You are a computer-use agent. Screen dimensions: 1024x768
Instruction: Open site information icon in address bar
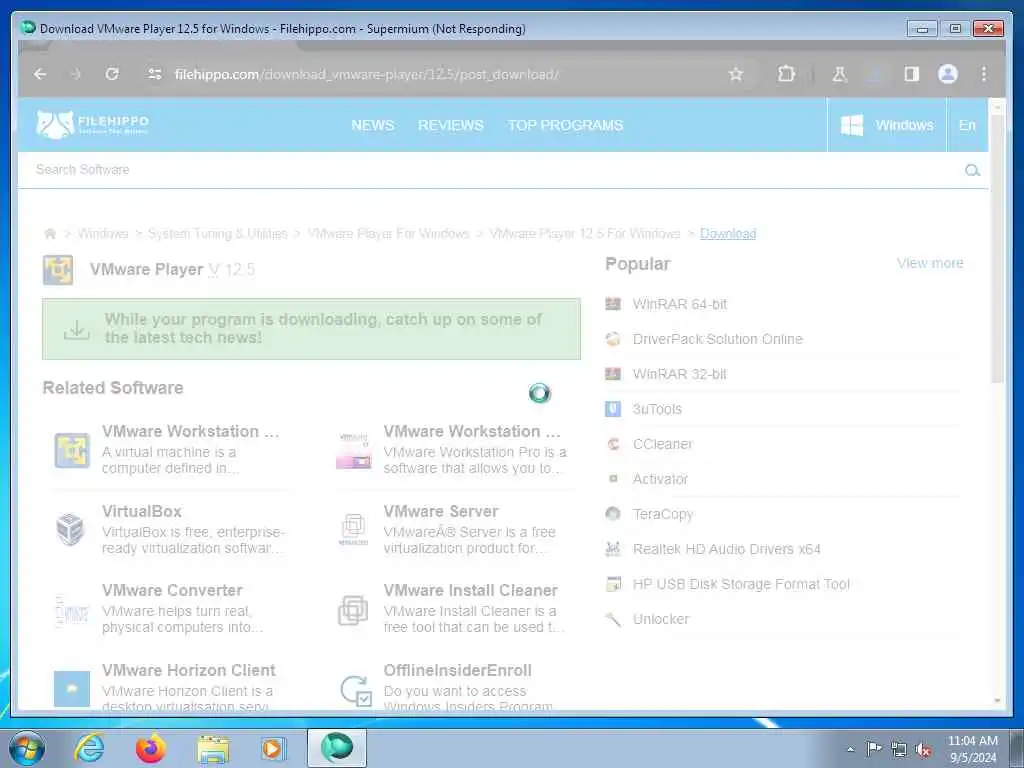click(155, 74)
